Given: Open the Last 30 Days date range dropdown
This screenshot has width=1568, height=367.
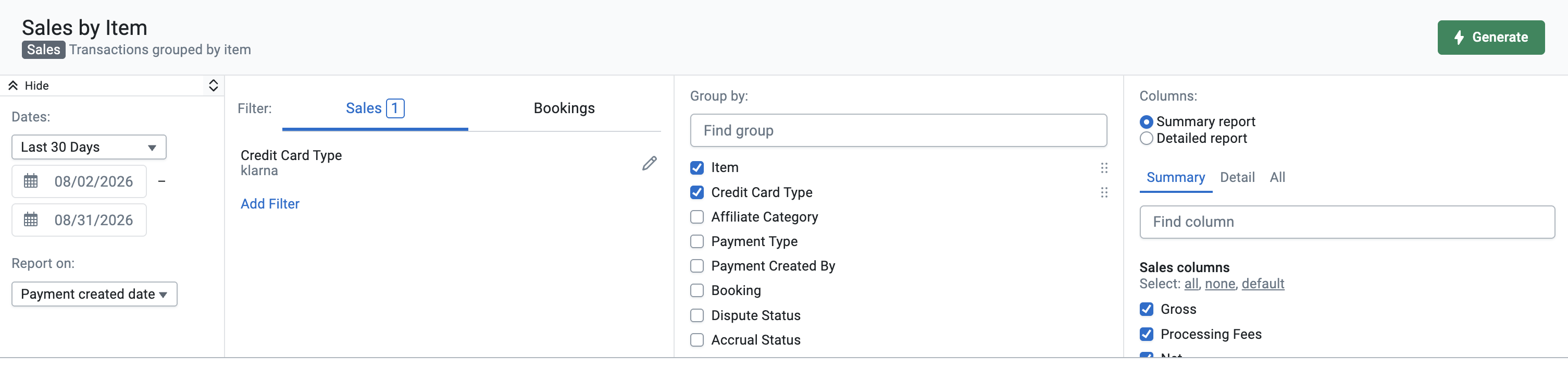Looking at the screenshot, I should (x=89, y=147).
